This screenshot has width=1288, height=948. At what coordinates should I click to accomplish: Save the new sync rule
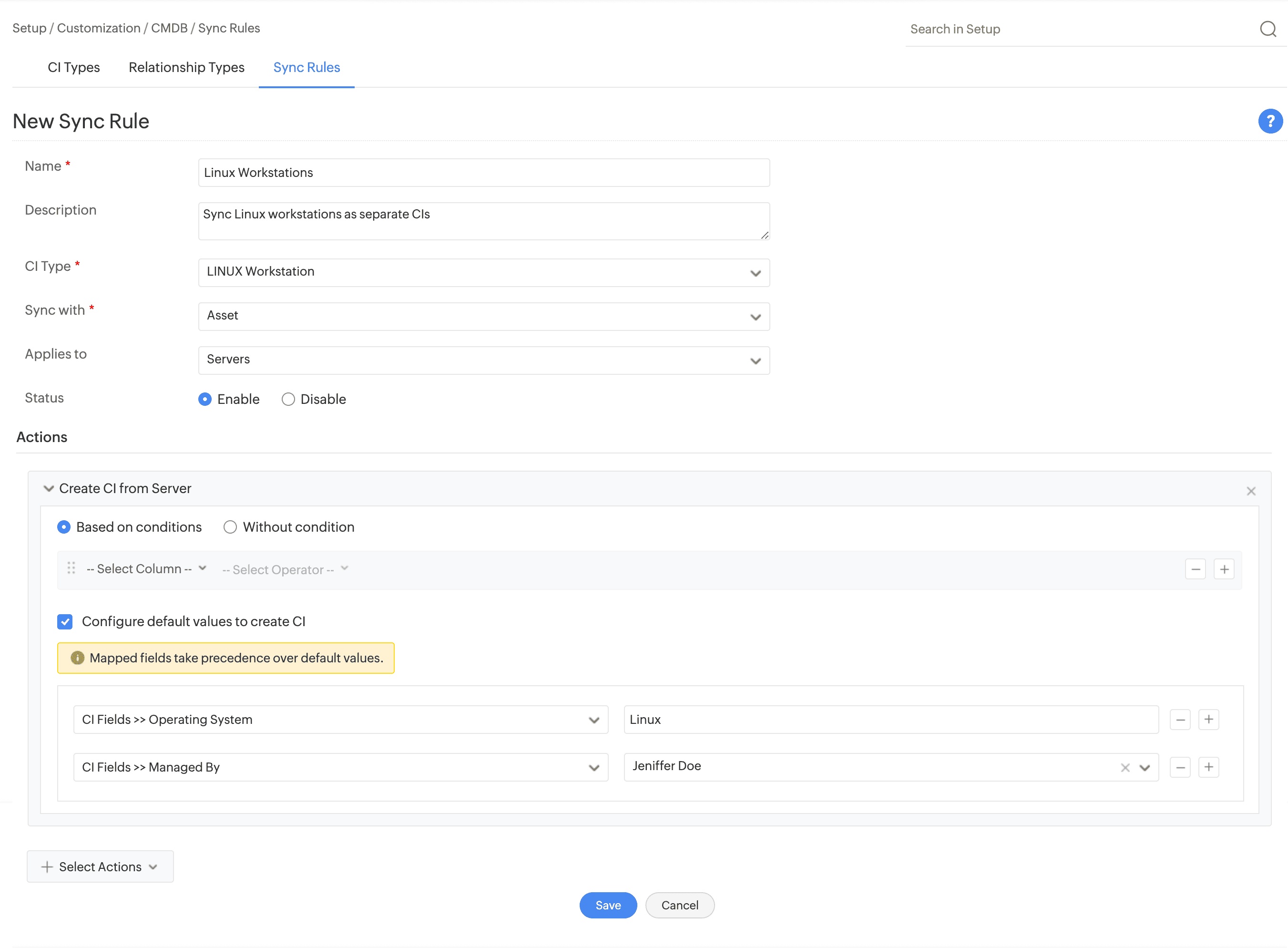[608, 905]
